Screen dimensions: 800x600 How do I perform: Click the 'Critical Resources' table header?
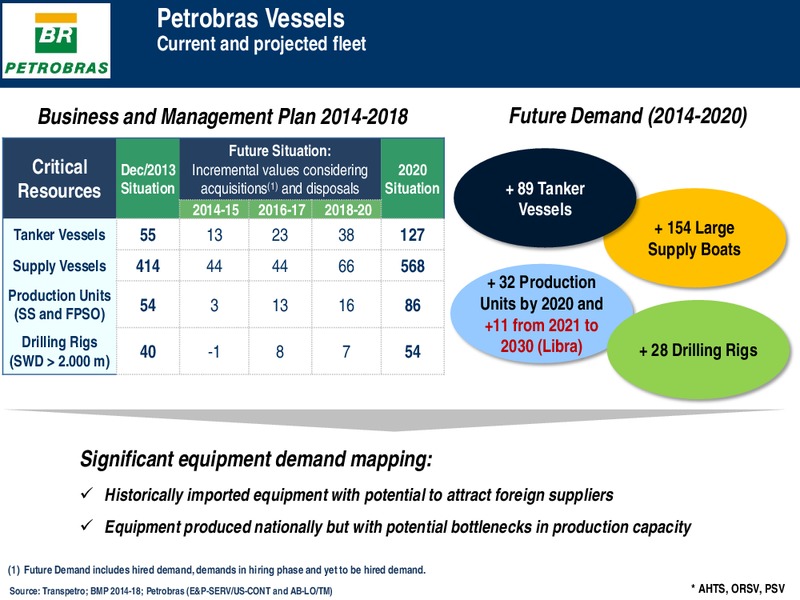(x=59, y=179)
